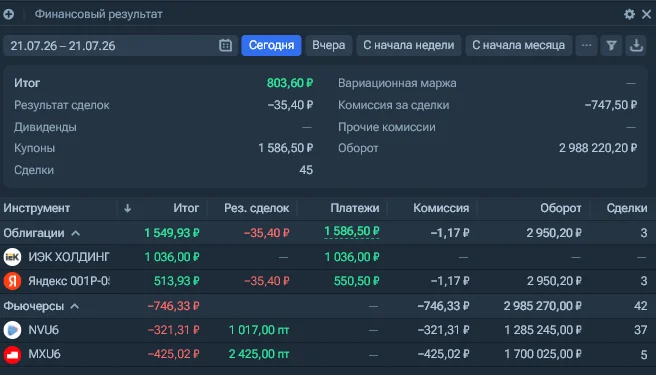Click the Фьючерсы total −746,33 ₽ in Итог column
656x375 pixels.
174,306
